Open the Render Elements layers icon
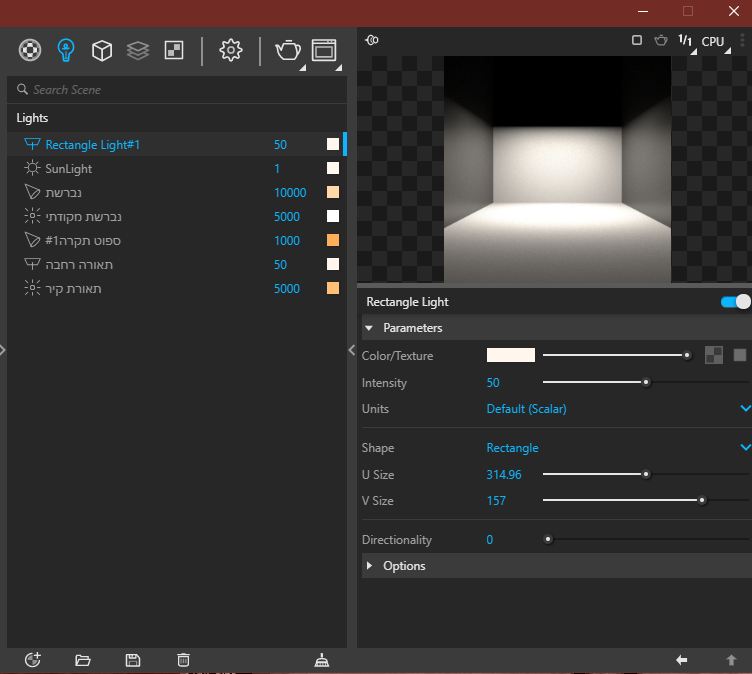Image resolution: width=752 pixels, height=674 pixels. (138, 49)
